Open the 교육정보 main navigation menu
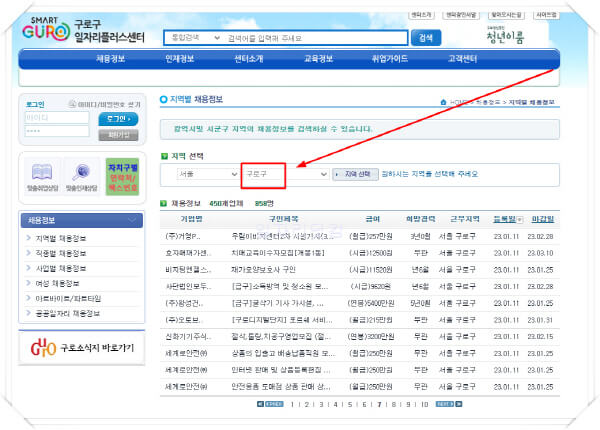 point(318,59)
